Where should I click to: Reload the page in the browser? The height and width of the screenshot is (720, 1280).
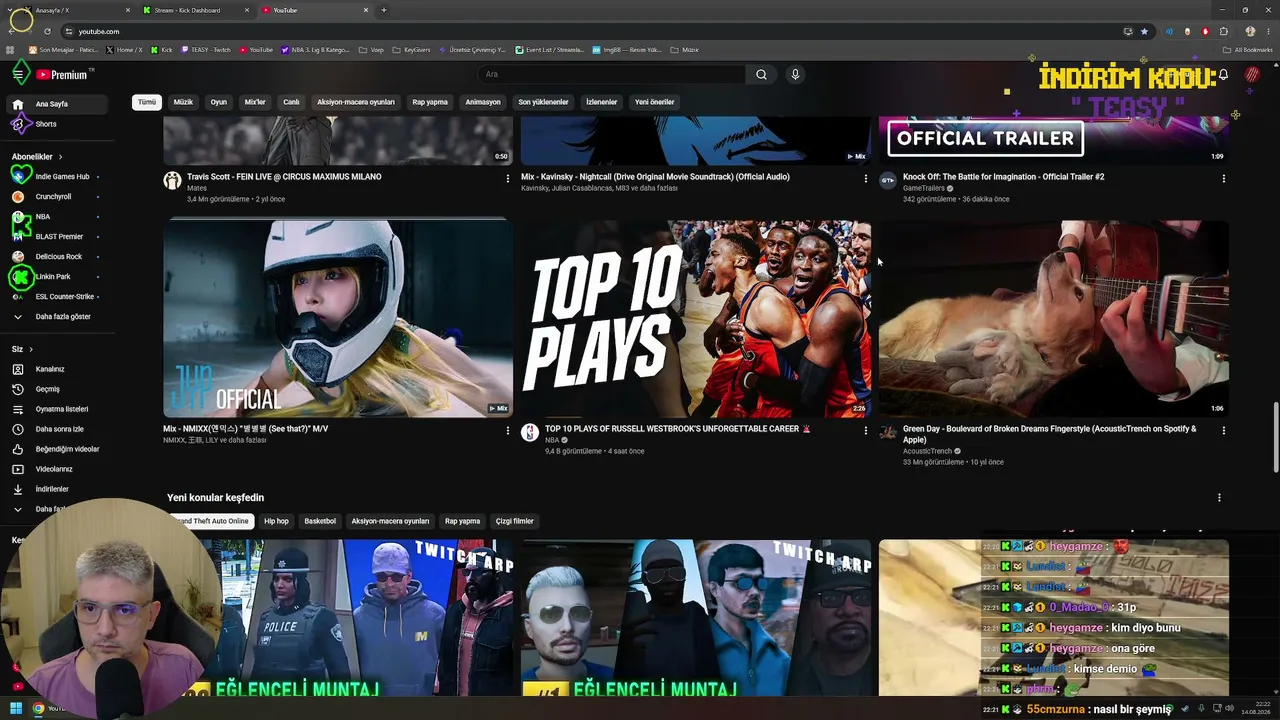coord(47,31)
